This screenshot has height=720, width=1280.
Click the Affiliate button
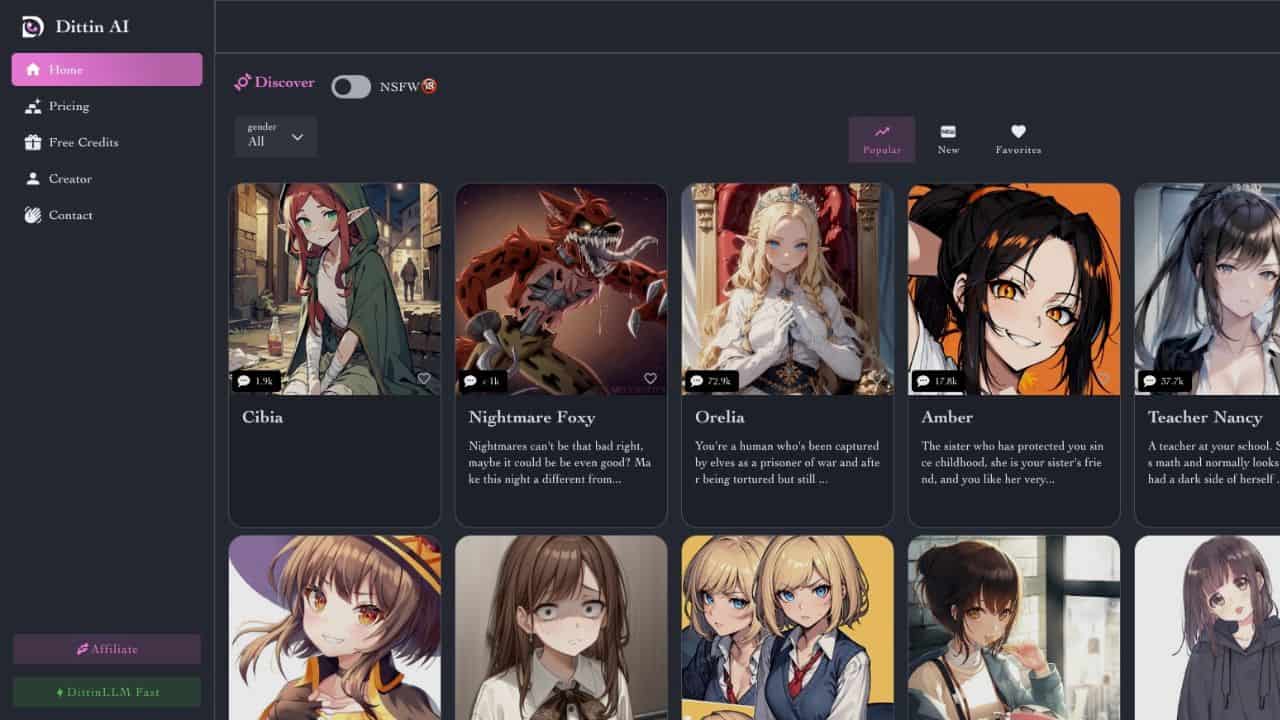point(107,649)
